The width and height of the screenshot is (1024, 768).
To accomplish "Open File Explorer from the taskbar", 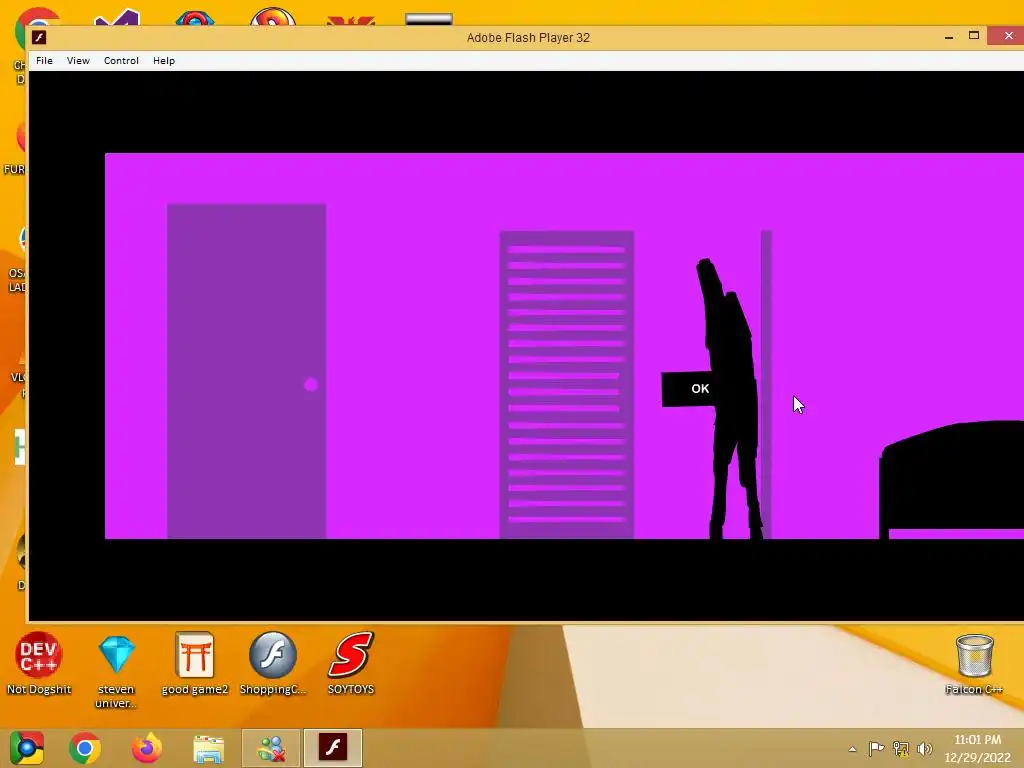I will coord(208,748).
